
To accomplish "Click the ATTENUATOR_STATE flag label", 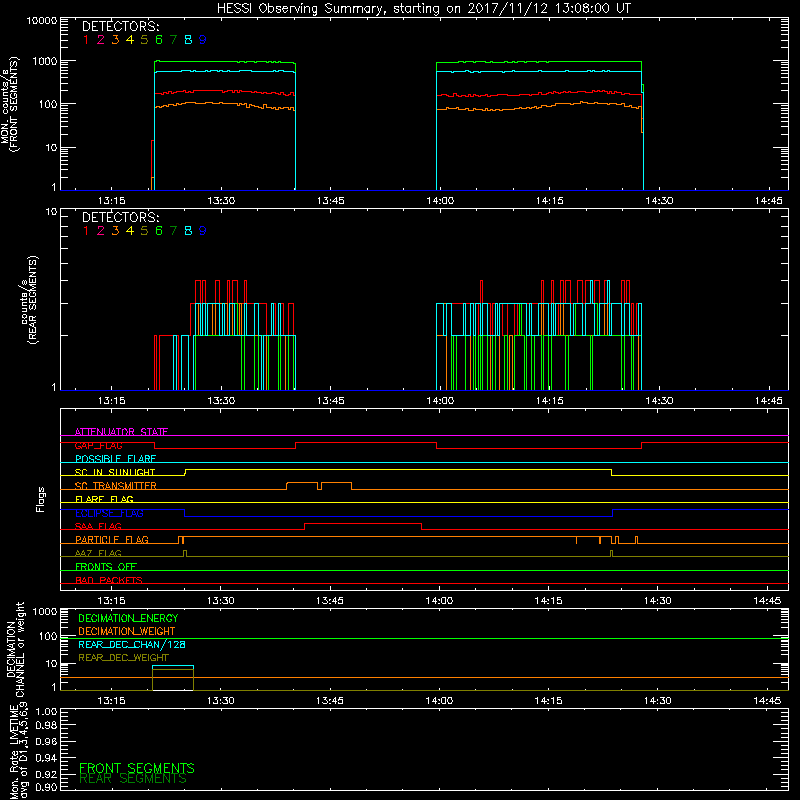I will [x=121, y=432].
